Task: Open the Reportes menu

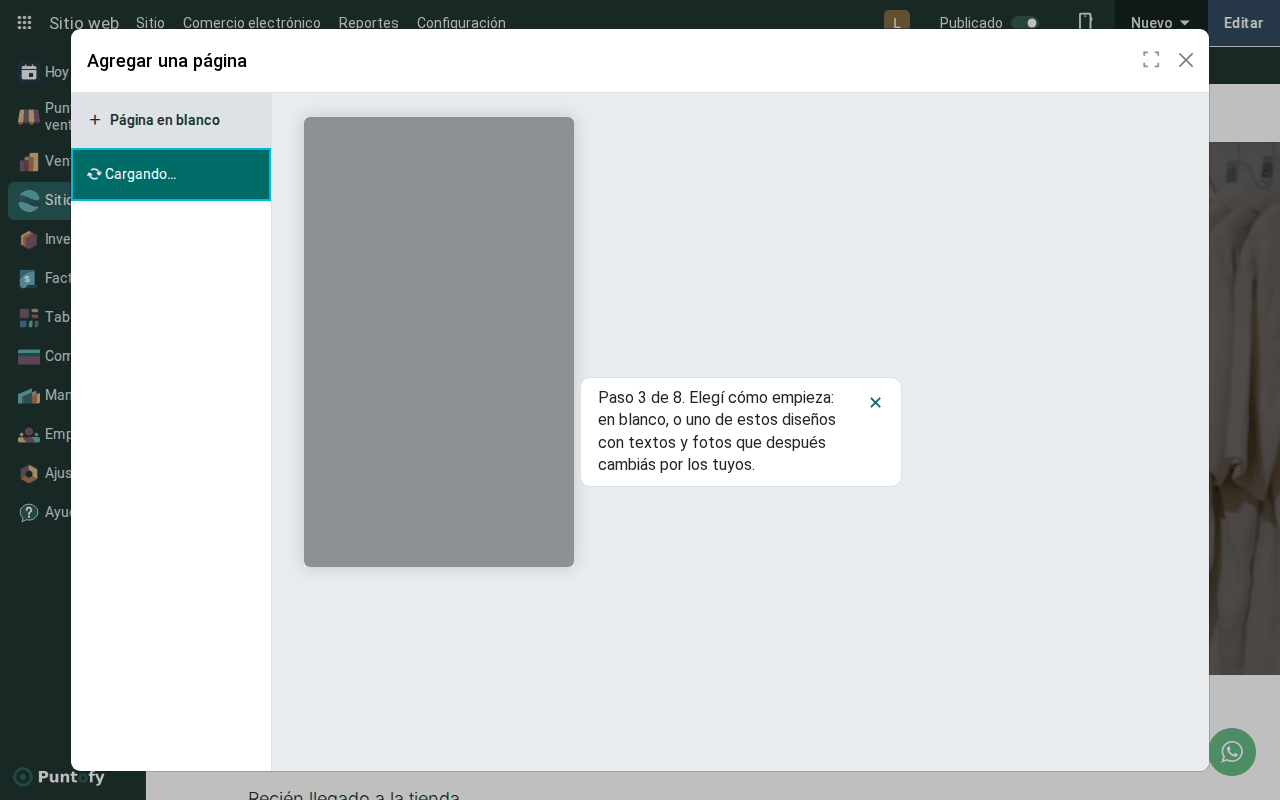Action: pyautogui.click(x=369, y=23)
